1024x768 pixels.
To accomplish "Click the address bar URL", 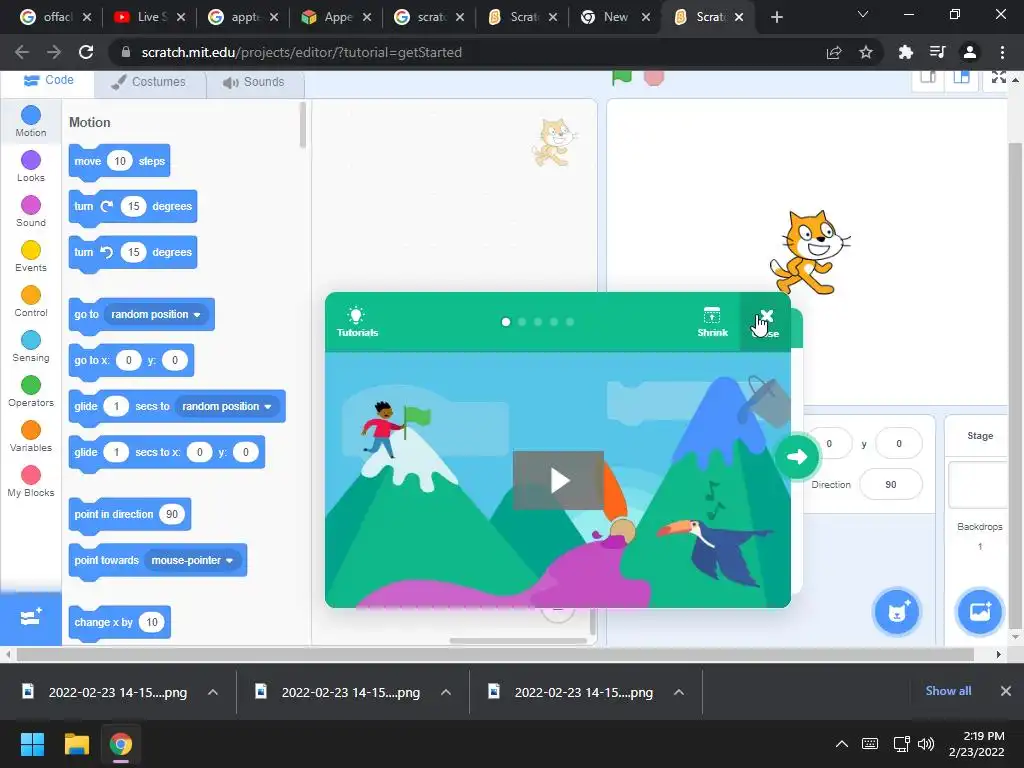I will coord(302,52).
